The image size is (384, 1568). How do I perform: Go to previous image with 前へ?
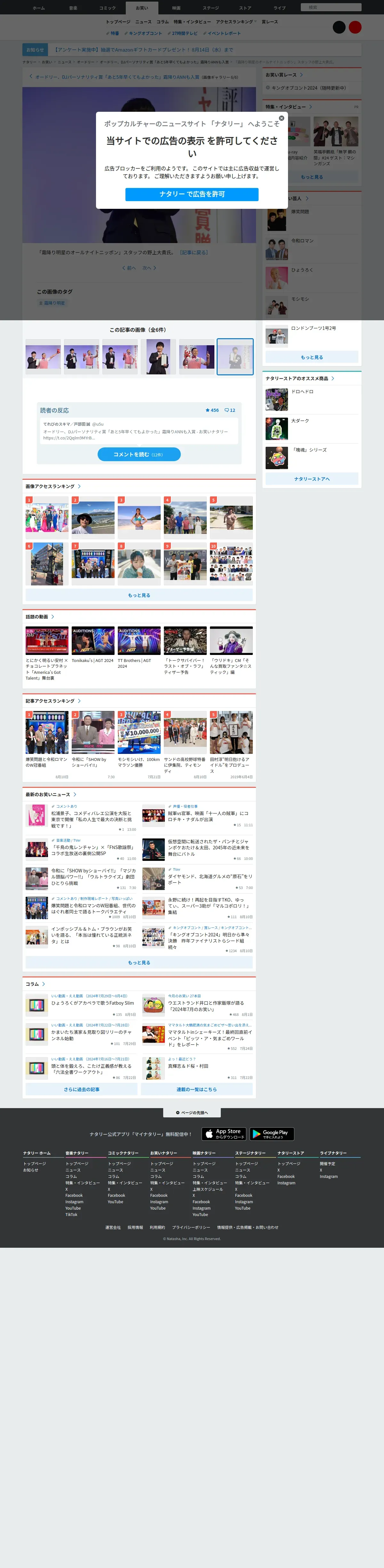129,268
